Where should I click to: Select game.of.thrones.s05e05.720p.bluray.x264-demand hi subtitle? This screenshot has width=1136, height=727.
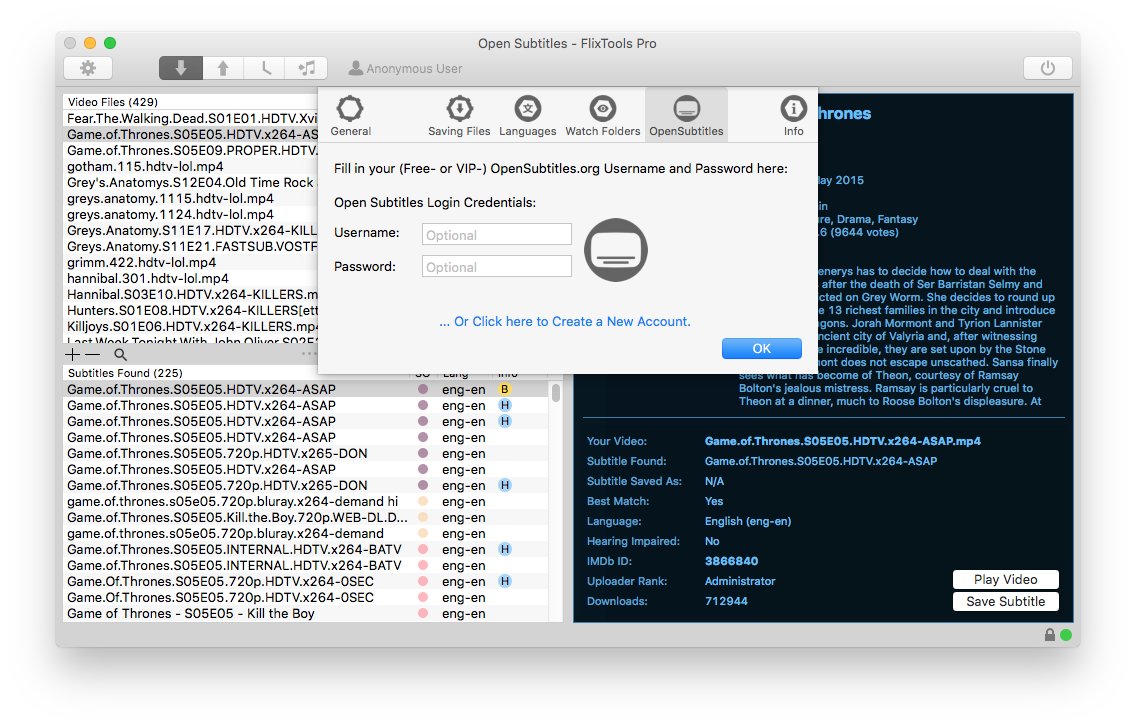click(x=305, y=501)
